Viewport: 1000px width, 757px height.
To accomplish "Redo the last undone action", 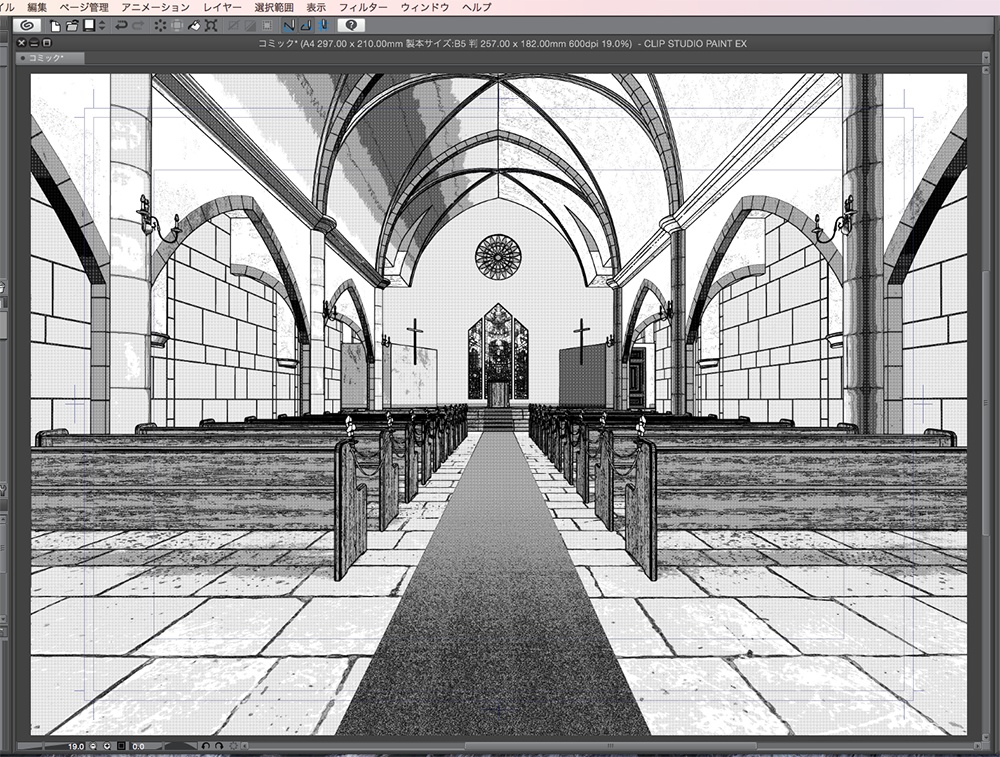I will coord(138,26).
